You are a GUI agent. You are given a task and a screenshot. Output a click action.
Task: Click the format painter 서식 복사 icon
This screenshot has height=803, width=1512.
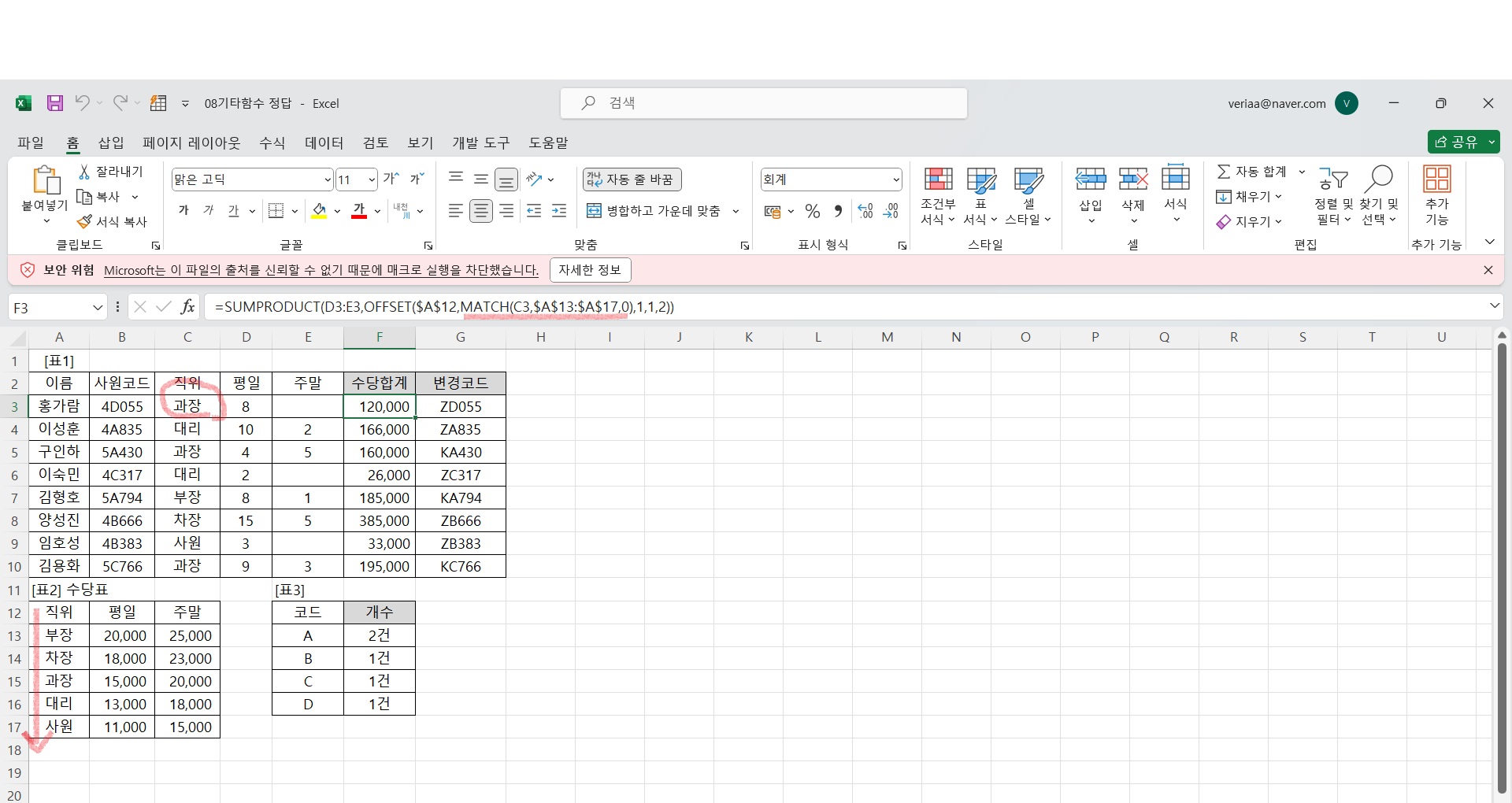coord(84,222)
